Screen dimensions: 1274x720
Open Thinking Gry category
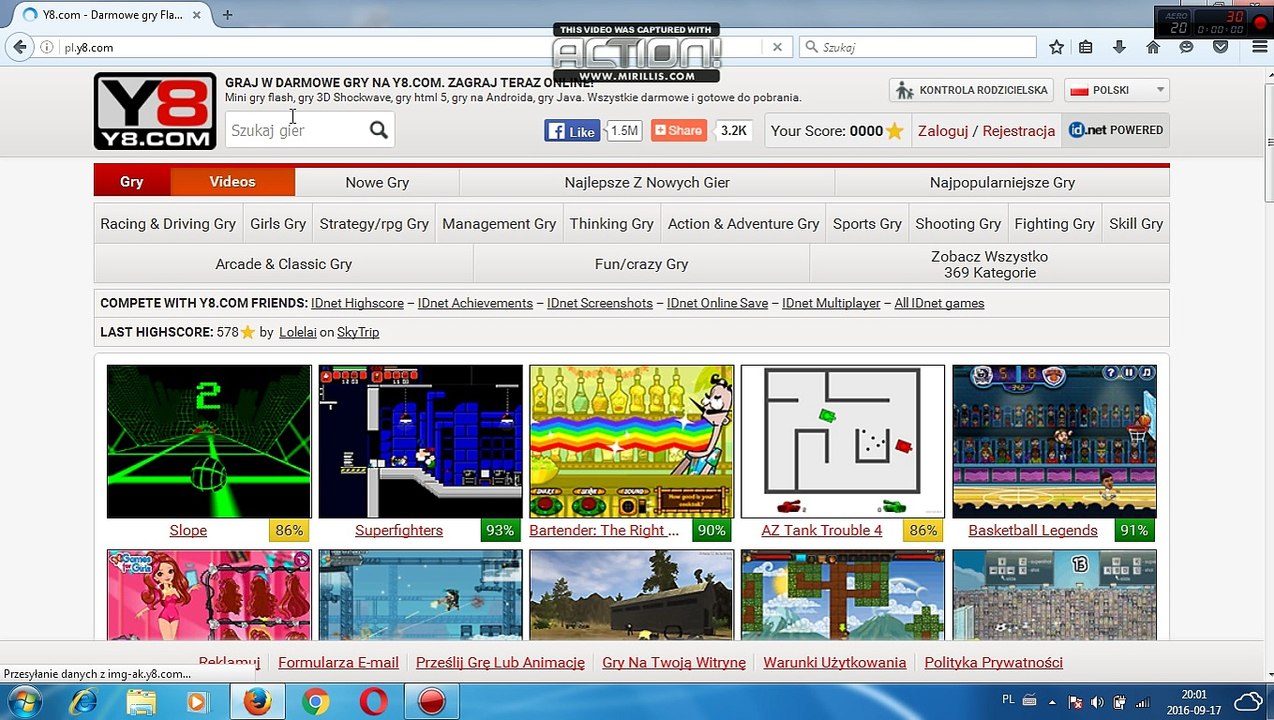tap(612, 224)
